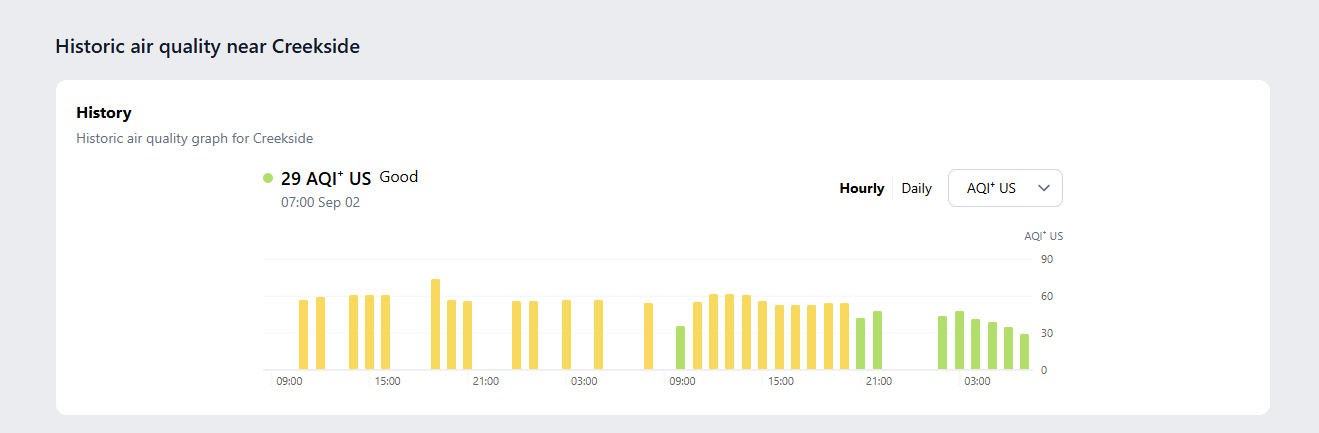Switch to the Daily view

[x=916, y=188]
